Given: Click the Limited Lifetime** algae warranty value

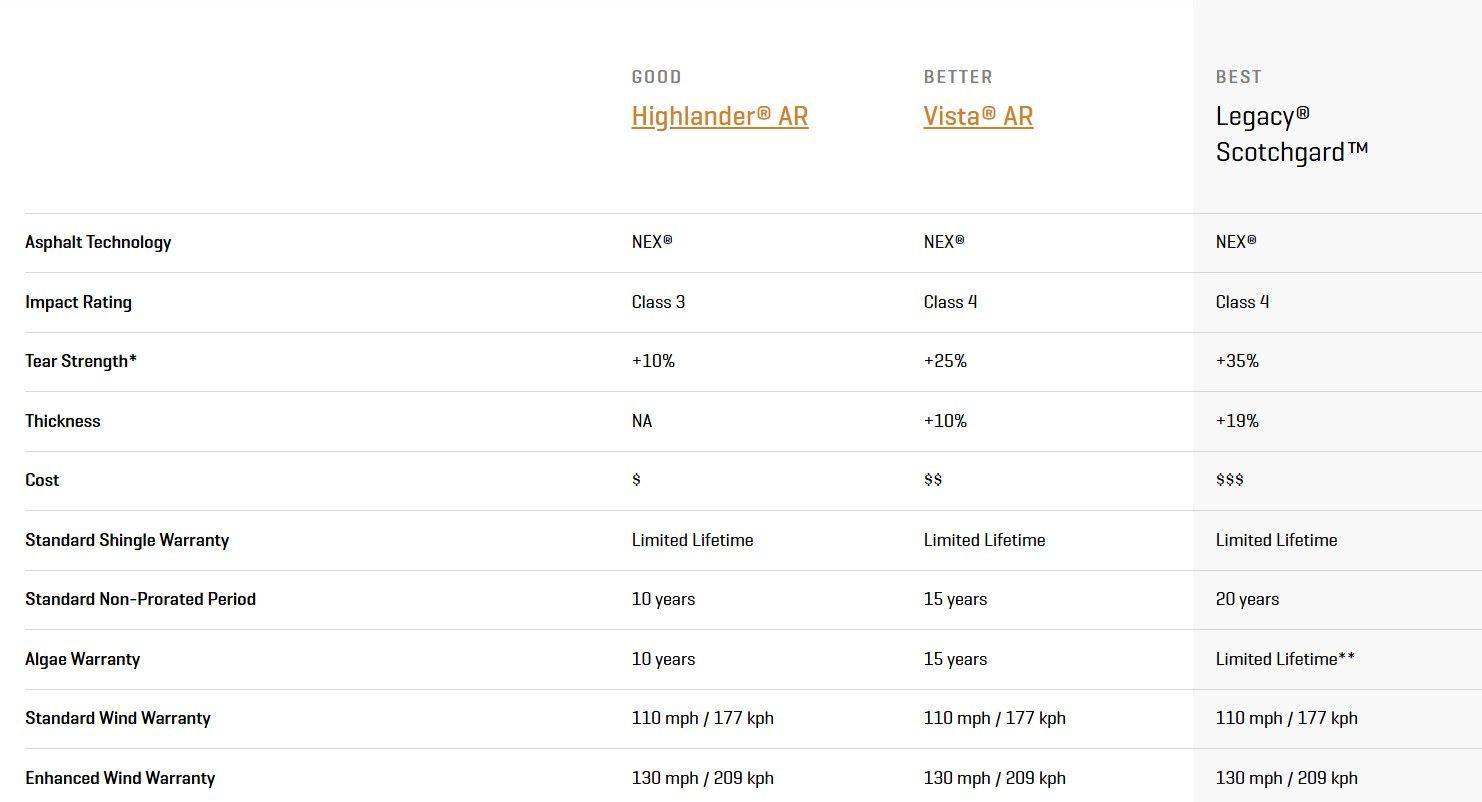Looking at the screenshot, I should pos(1285,659).
